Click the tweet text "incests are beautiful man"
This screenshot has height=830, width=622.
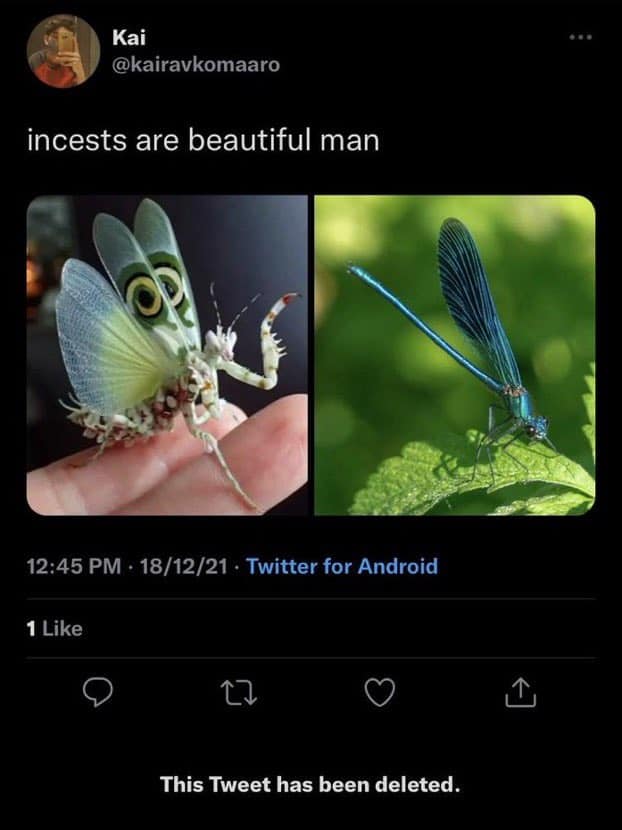203,139
